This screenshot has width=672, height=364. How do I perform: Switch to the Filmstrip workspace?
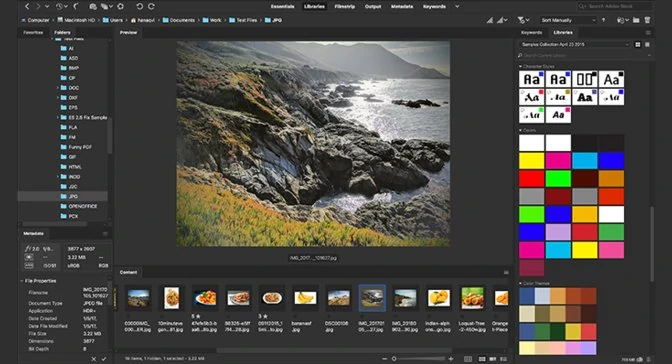pos(344,6)
